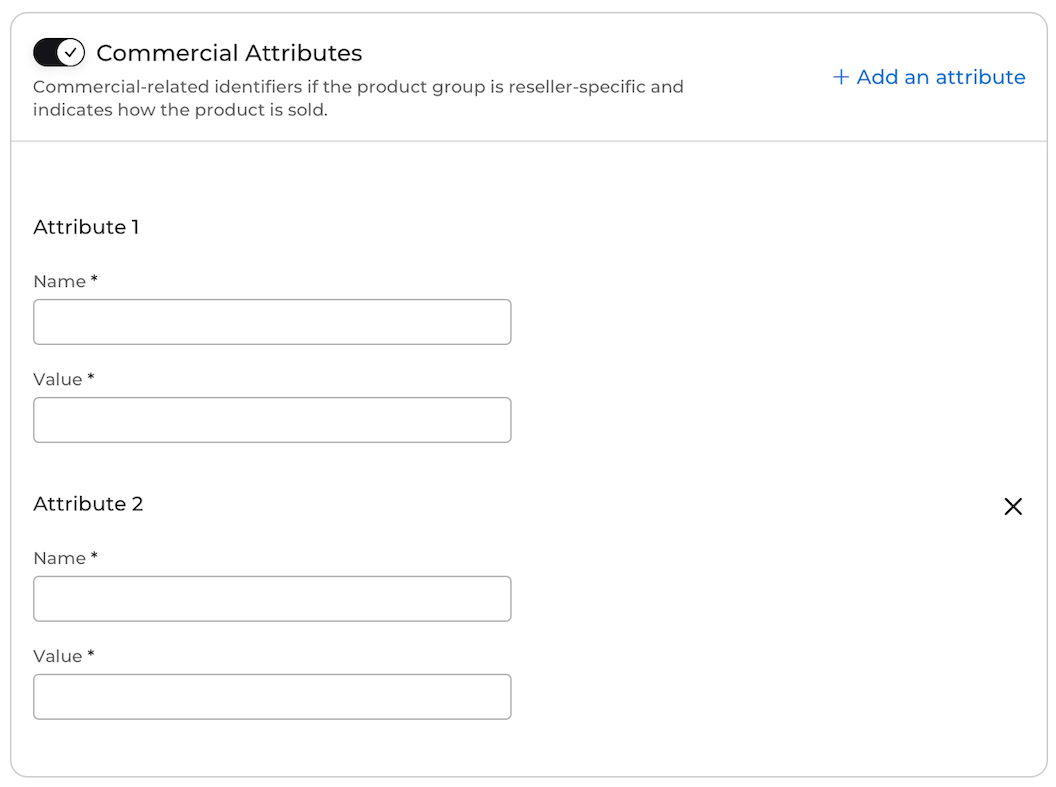Toggle the Commercial Attributes switch off
This screenshot has height=787, width=1056.
tap(59, 53)
